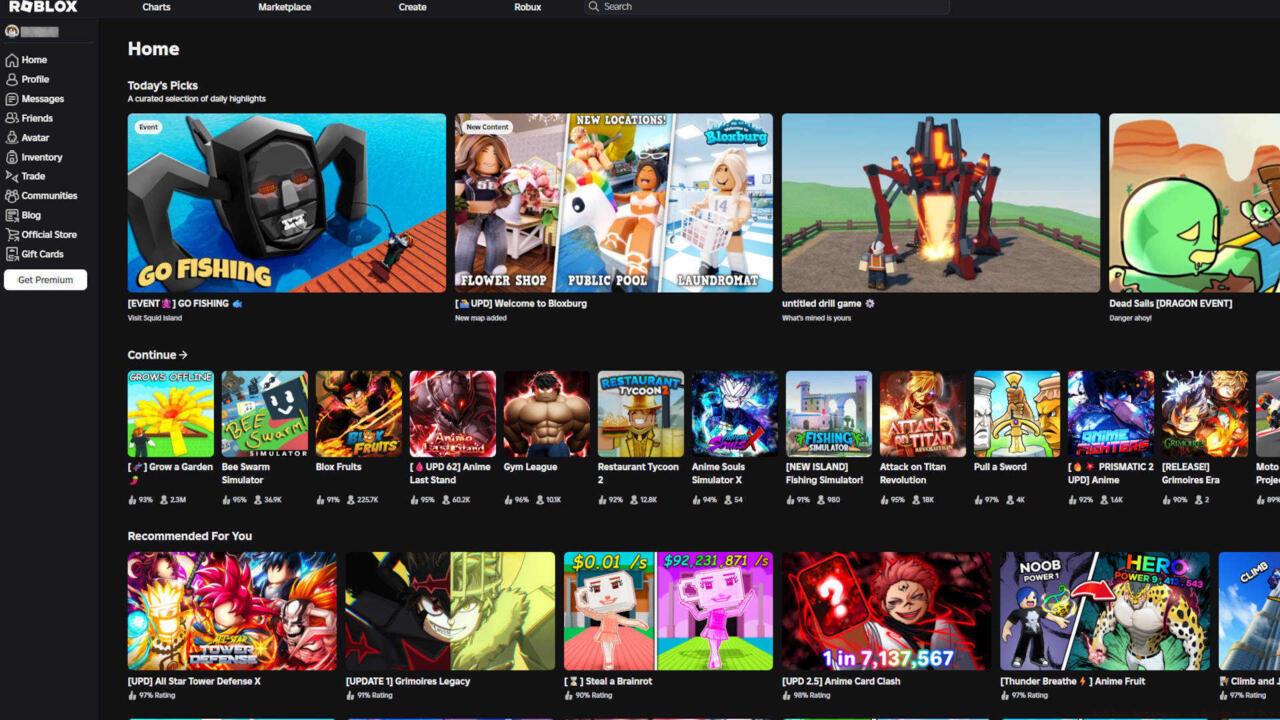Open your Profile from the sidebar
The width and height of the screenshot is (1280, 720).
14,79
